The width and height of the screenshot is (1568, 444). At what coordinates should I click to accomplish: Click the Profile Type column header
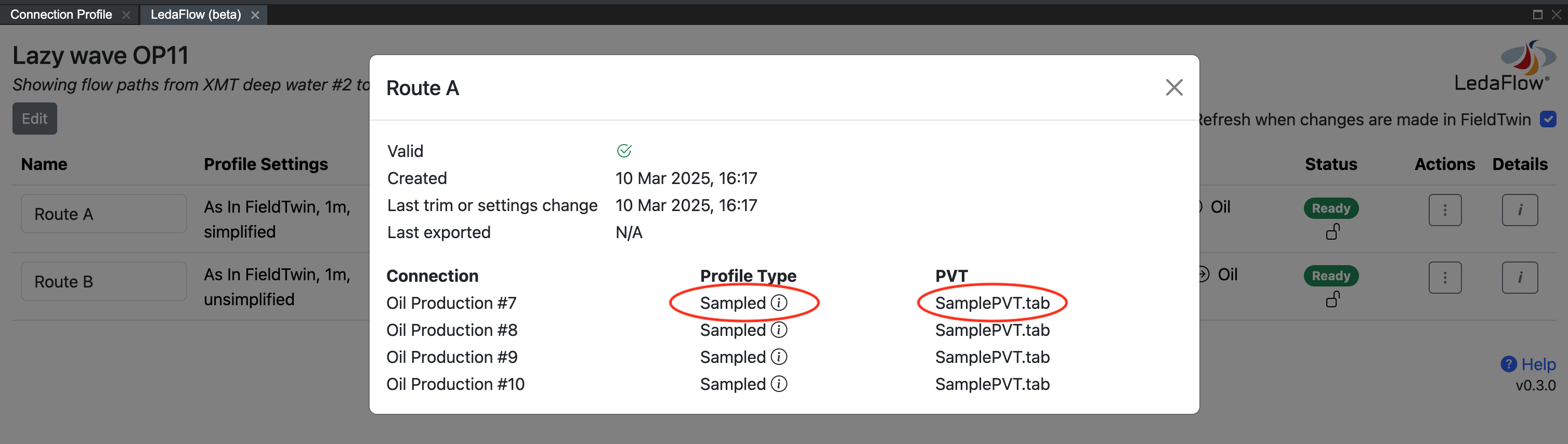pyautogui.click(x=748, y=276)
